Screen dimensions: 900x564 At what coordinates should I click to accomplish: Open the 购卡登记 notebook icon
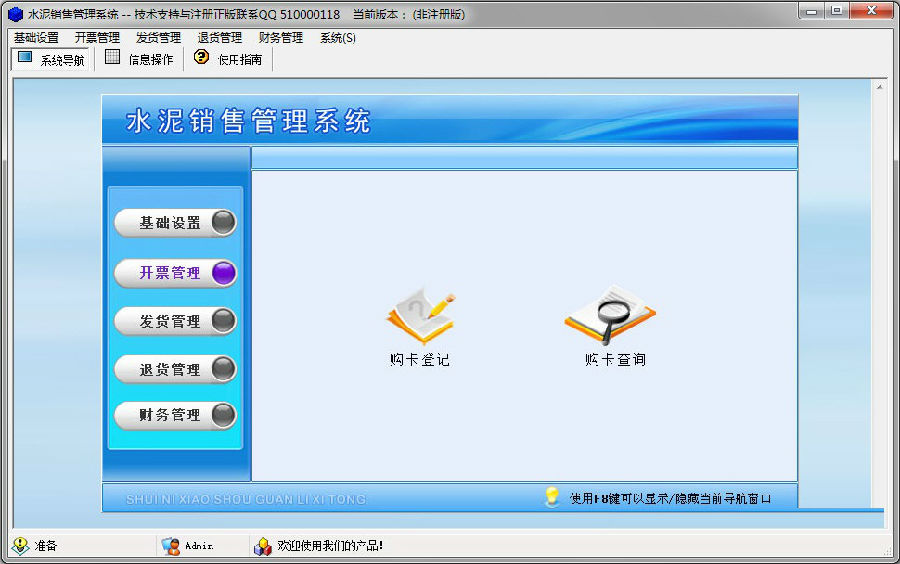(420, 317)
